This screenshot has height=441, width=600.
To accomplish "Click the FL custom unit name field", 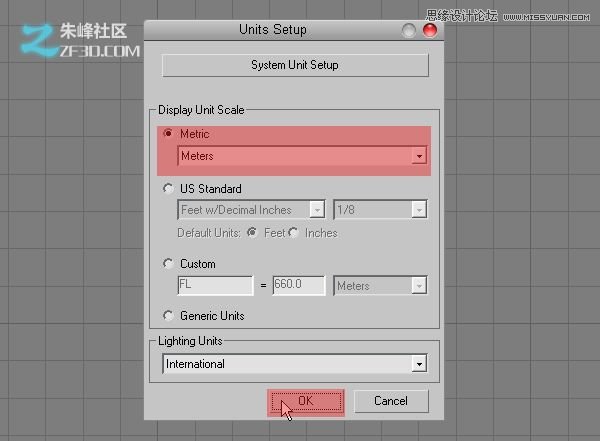I will (215, 286).
